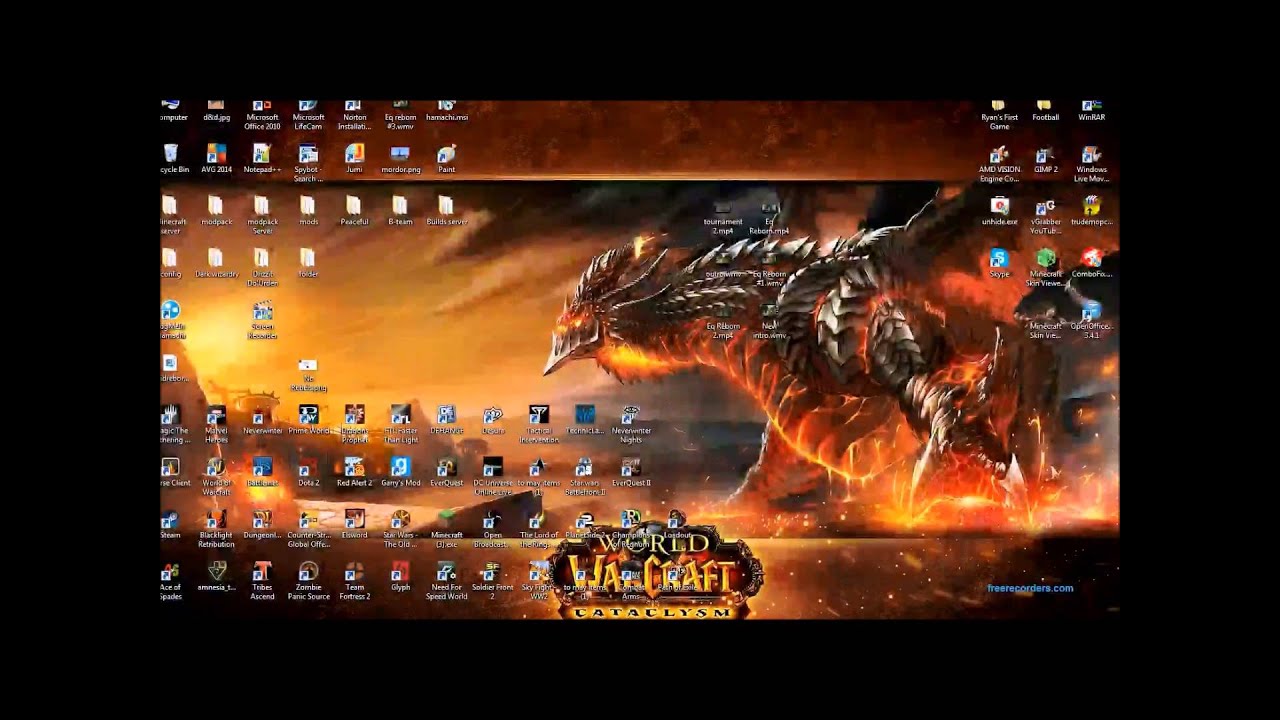Viewport: 1280px width, 720px height.
Task: Select the EverQuest II shortcut
Action: (631, 472)
